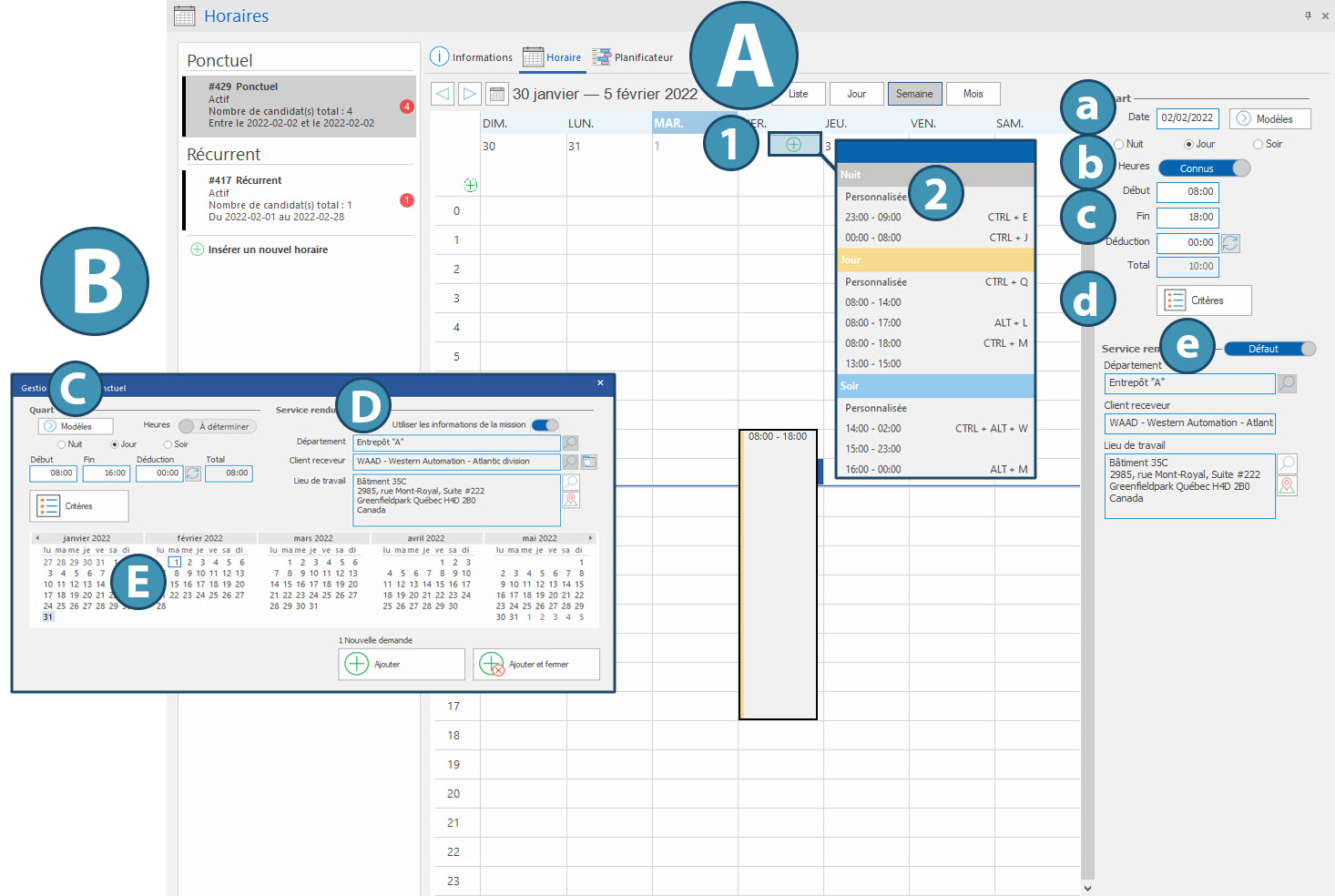1335x896 pixels.
Task: Click the map pin icon for Lieu de travail
Action: pos(1287,486)
